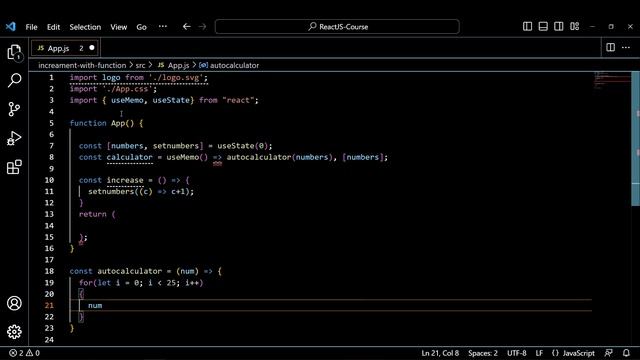Image resolution: width=640 pixels, height=360 pixels.
Task: Open the Go menu
Action: coord(142,27)
